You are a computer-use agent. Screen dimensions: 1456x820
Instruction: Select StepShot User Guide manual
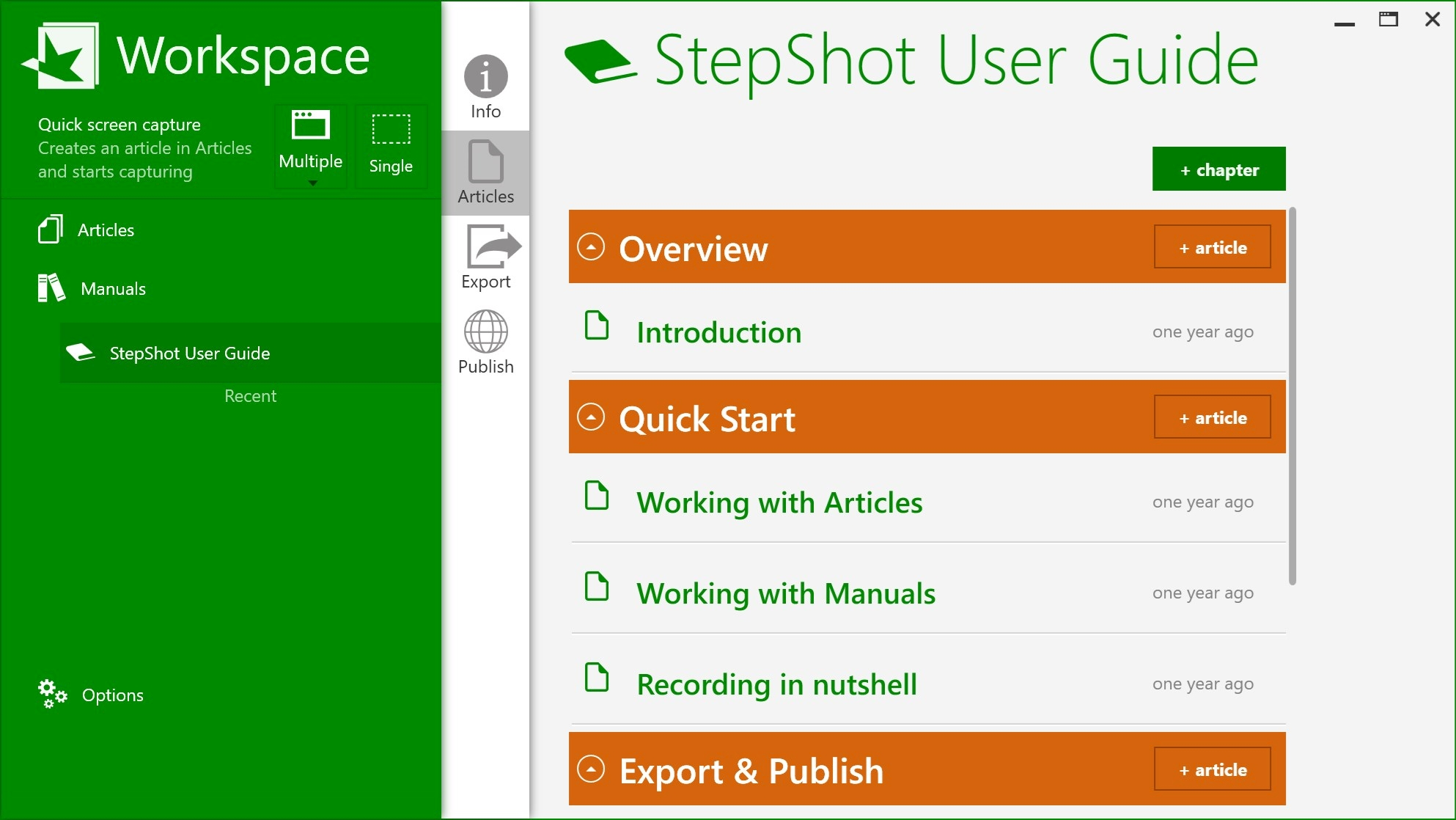[189, 354]
